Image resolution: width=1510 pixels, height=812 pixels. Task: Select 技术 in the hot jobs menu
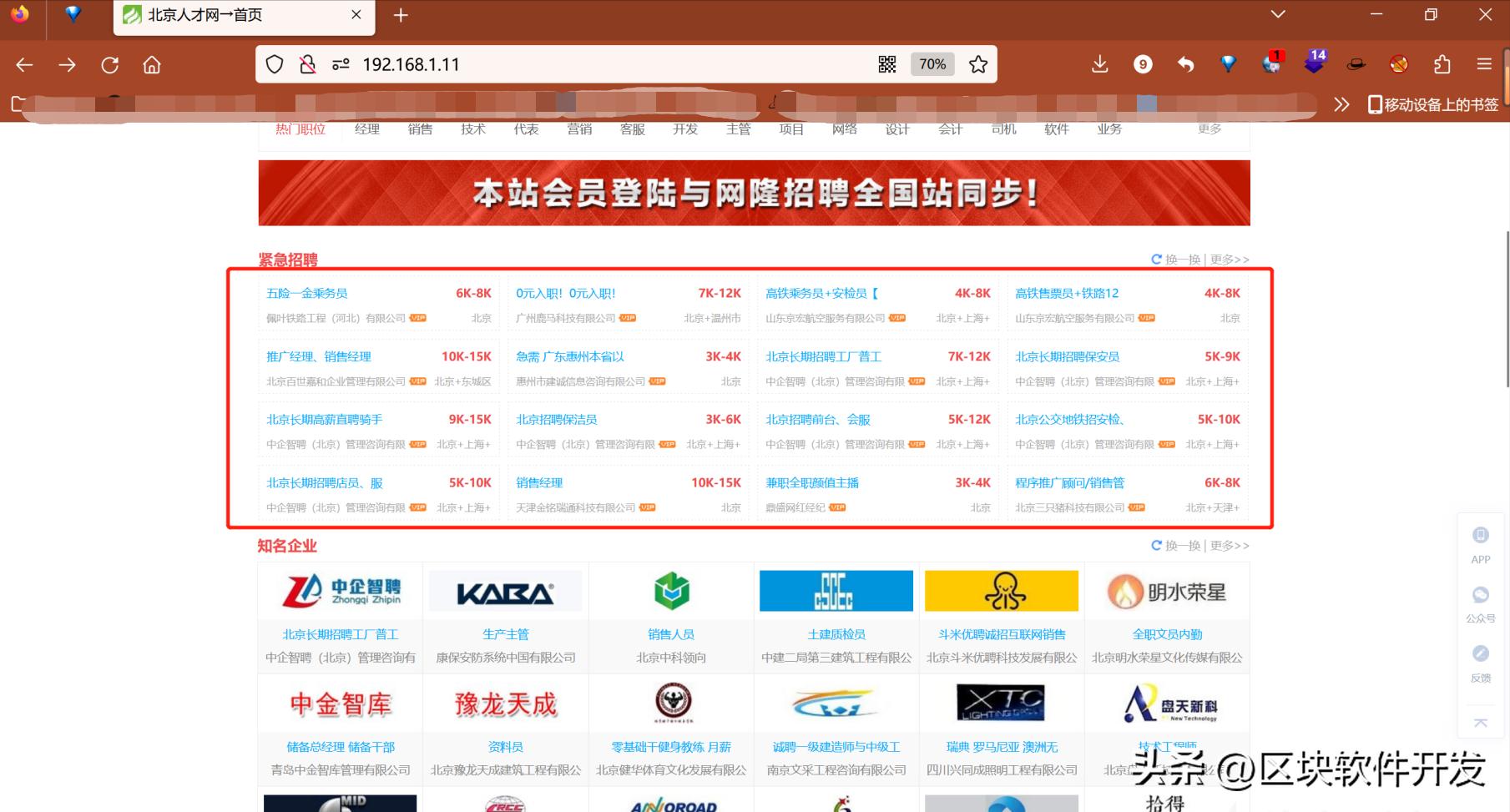[x=473, y=129]
